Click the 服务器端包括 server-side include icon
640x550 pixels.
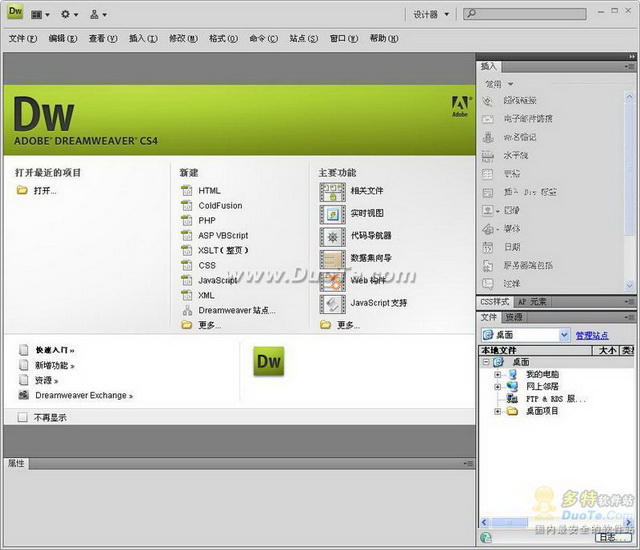tap(488, 265)
